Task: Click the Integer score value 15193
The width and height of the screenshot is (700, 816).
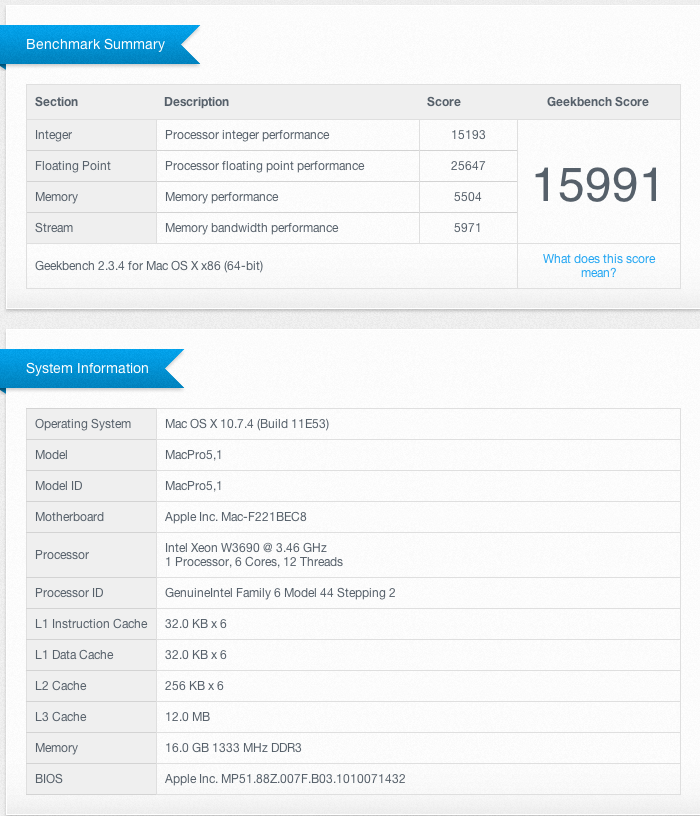Action: [x=468, y=135]
